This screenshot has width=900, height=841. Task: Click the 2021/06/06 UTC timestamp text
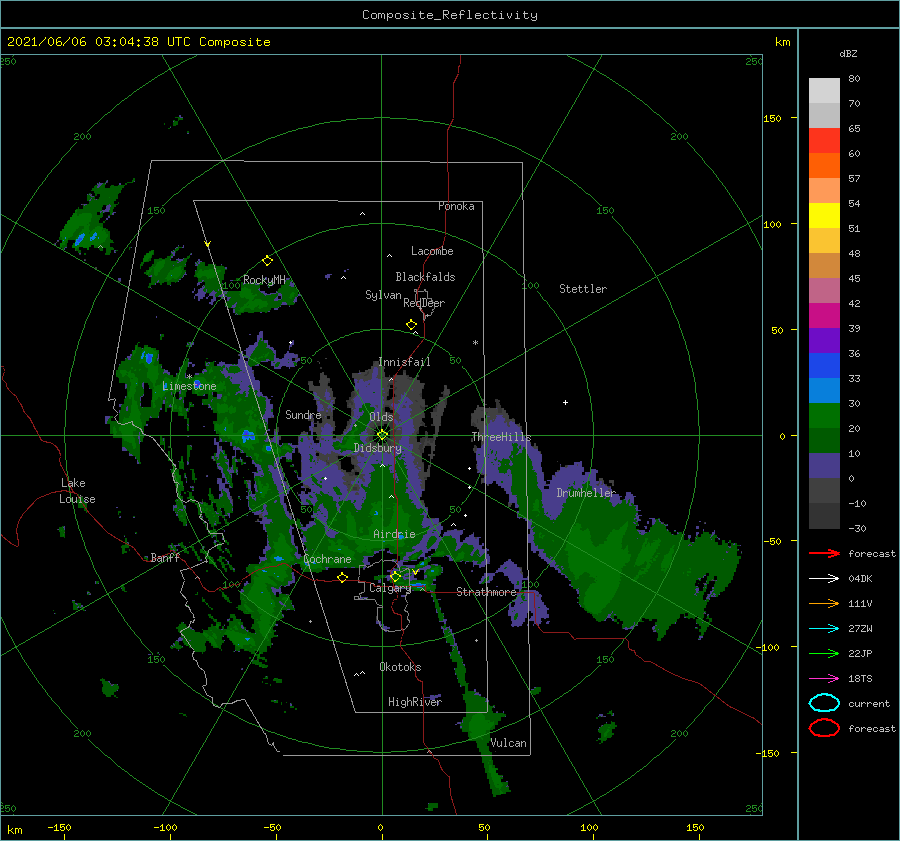click(138, 42)
